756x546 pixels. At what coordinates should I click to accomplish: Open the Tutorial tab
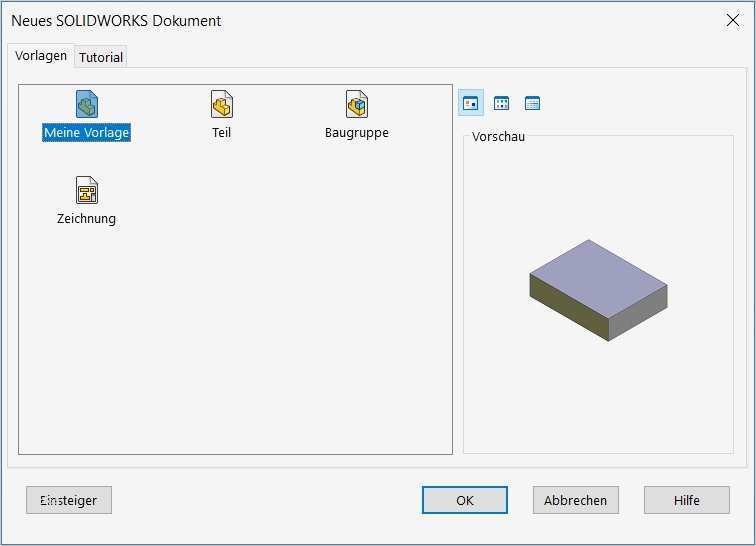[101, 57]
